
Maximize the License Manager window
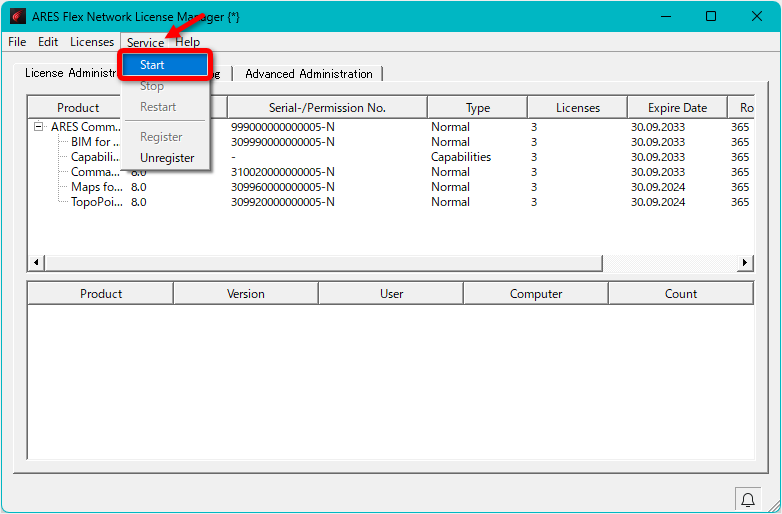point(711,16)
